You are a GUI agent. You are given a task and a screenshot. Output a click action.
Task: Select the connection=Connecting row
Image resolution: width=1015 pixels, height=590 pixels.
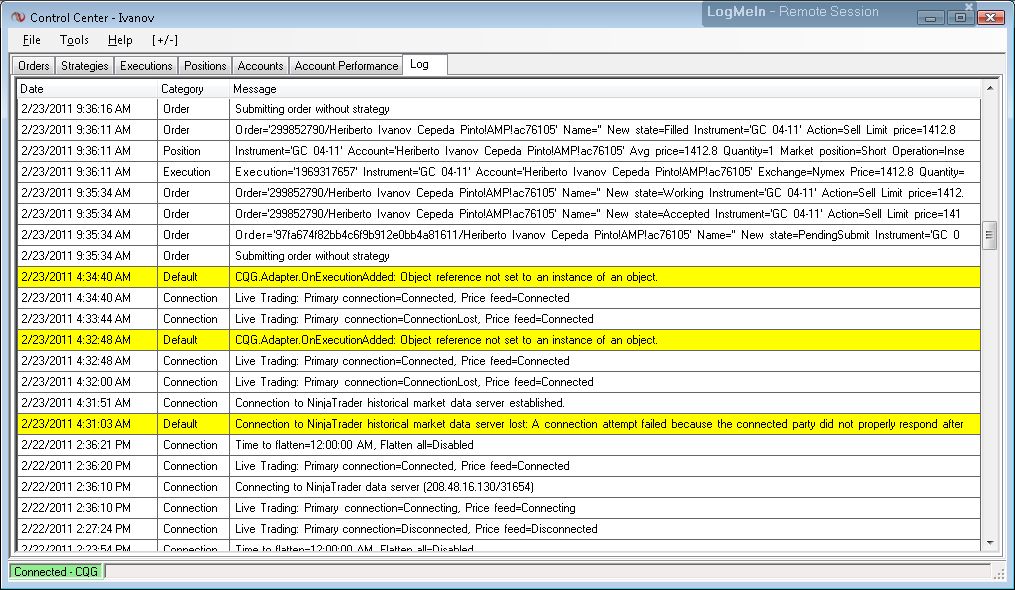point(498,508)
